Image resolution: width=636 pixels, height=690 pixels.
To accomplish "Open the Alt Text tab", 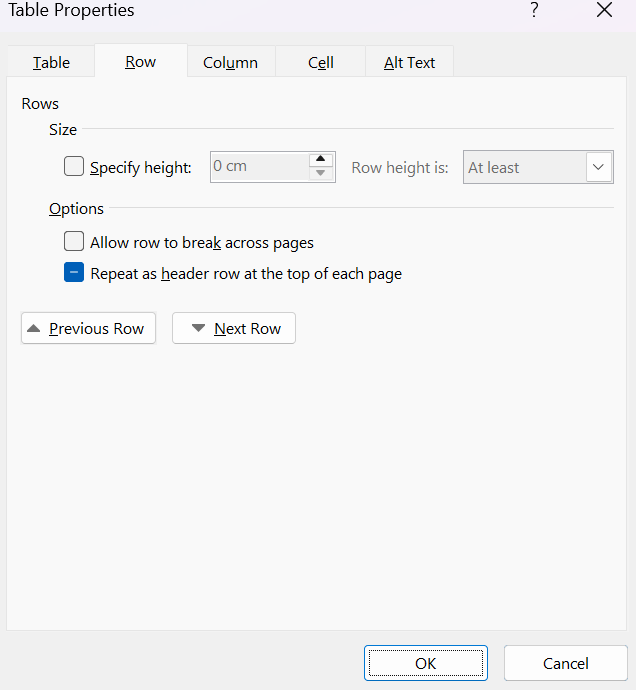I will pyautogui.click(x=409, y=62).
